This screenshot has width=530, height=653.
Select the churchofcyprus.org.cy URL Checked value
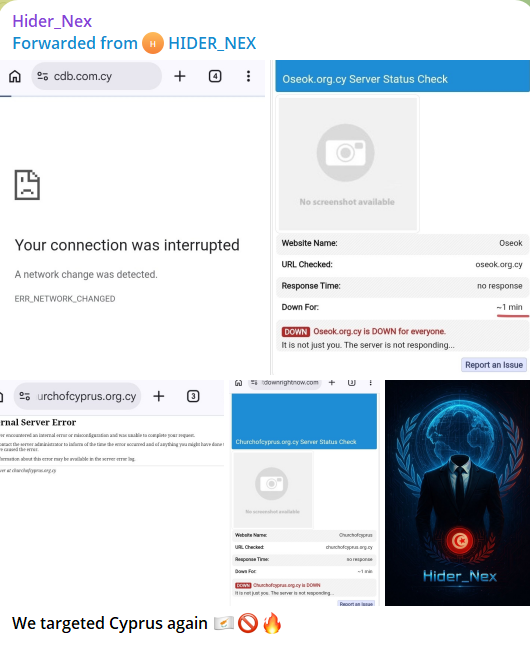point(349,547)
